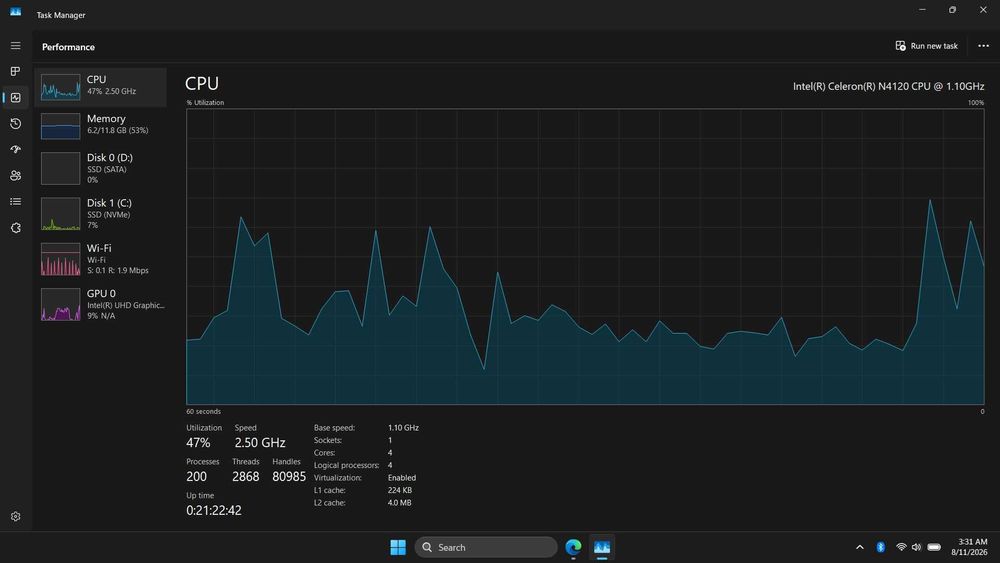This screenshot has height=563, width=1000.
Task: Click the Bluetooth tray icon
Action: click(881, 547)
